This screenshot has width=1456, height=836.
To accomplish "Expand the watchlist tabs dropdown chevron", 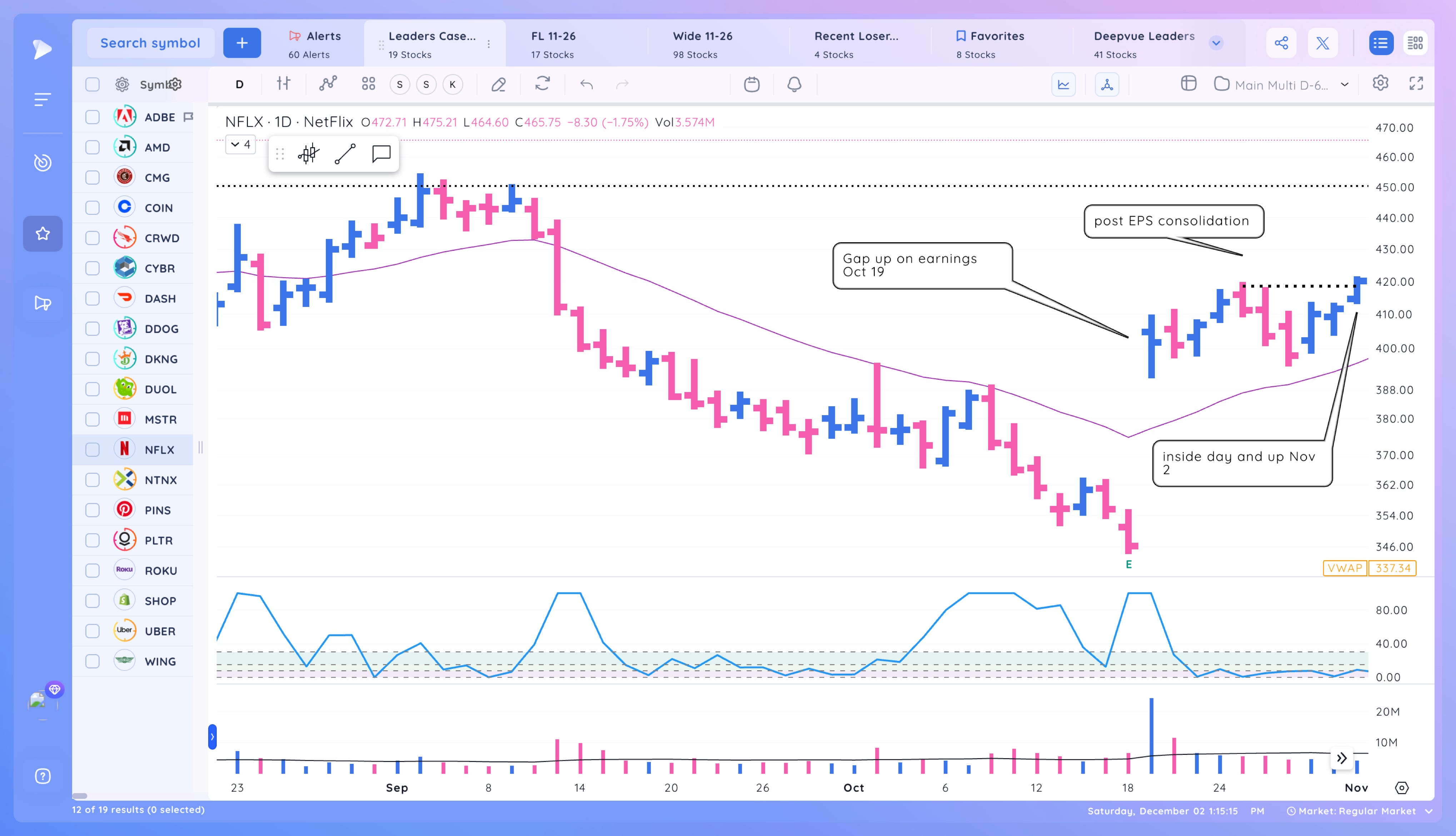I will 1216,43.
